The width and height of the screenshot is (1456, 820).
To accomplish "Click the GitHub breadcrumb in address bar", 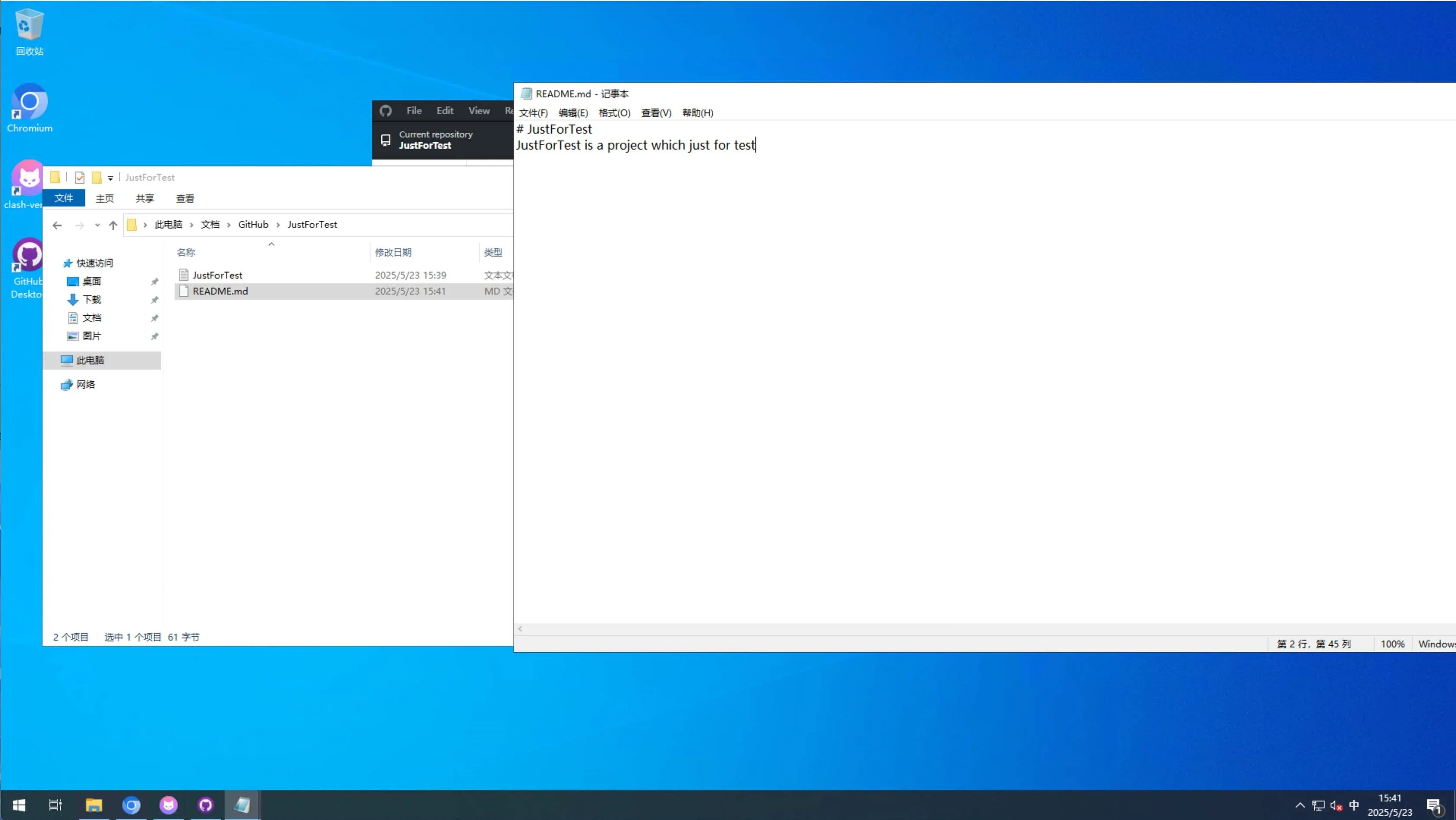I will (x=253, y=224).
